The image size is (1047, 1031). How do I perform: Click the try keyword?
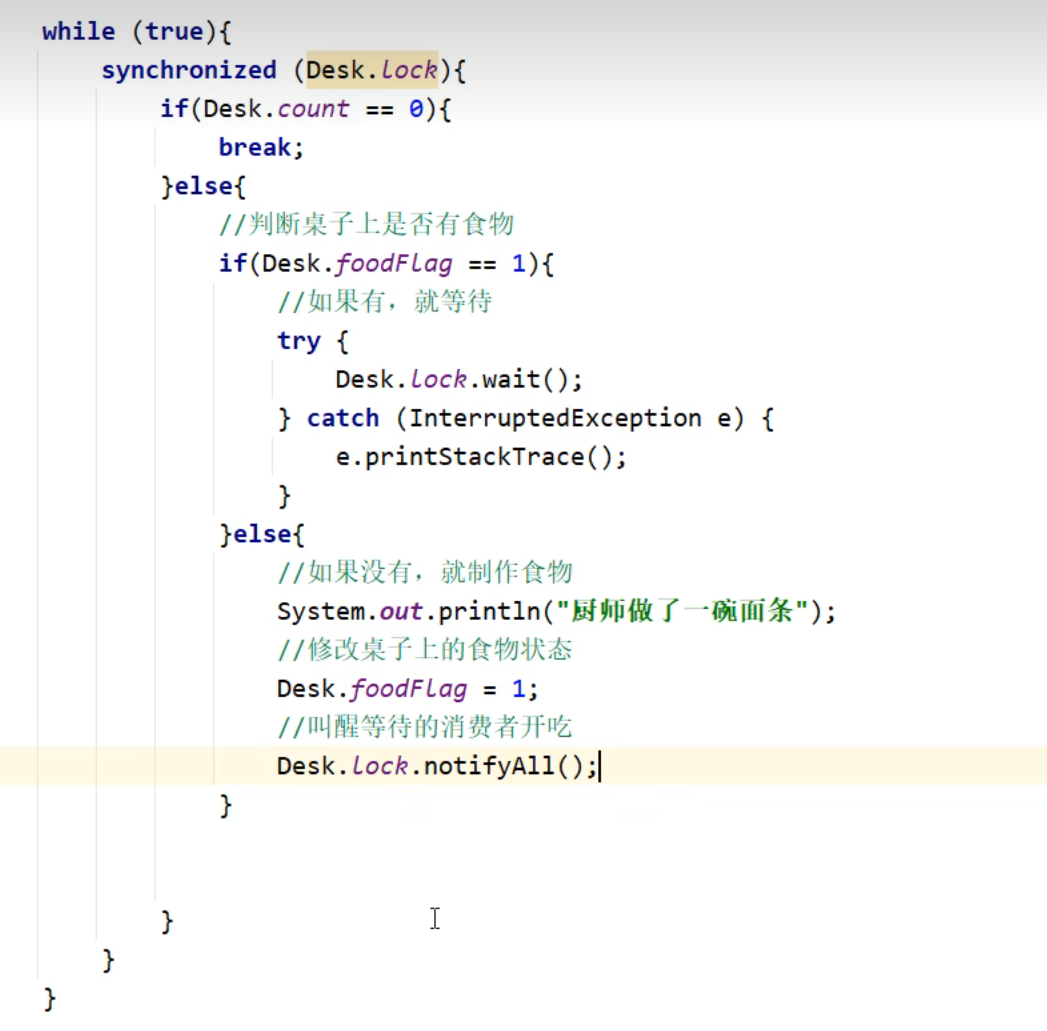298,341
